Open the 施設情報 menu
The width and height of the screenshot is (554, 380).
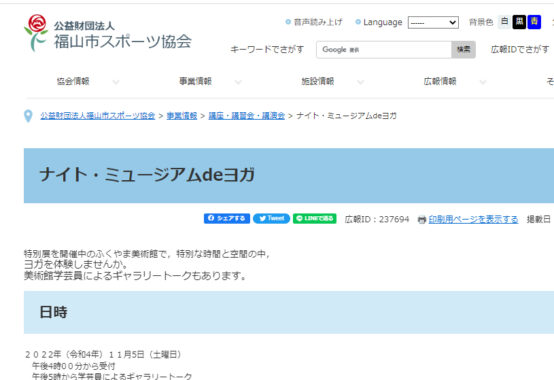pos(318,81)
